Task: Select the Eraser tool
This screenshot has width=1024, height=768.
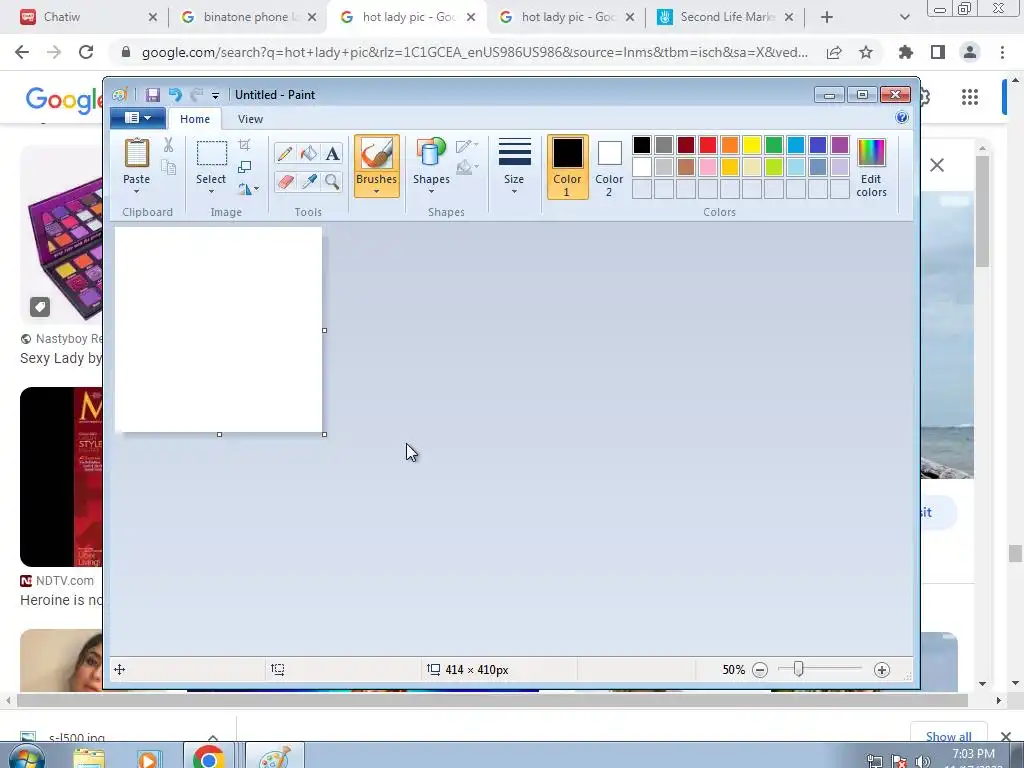Action: click(x=284, y=182)
